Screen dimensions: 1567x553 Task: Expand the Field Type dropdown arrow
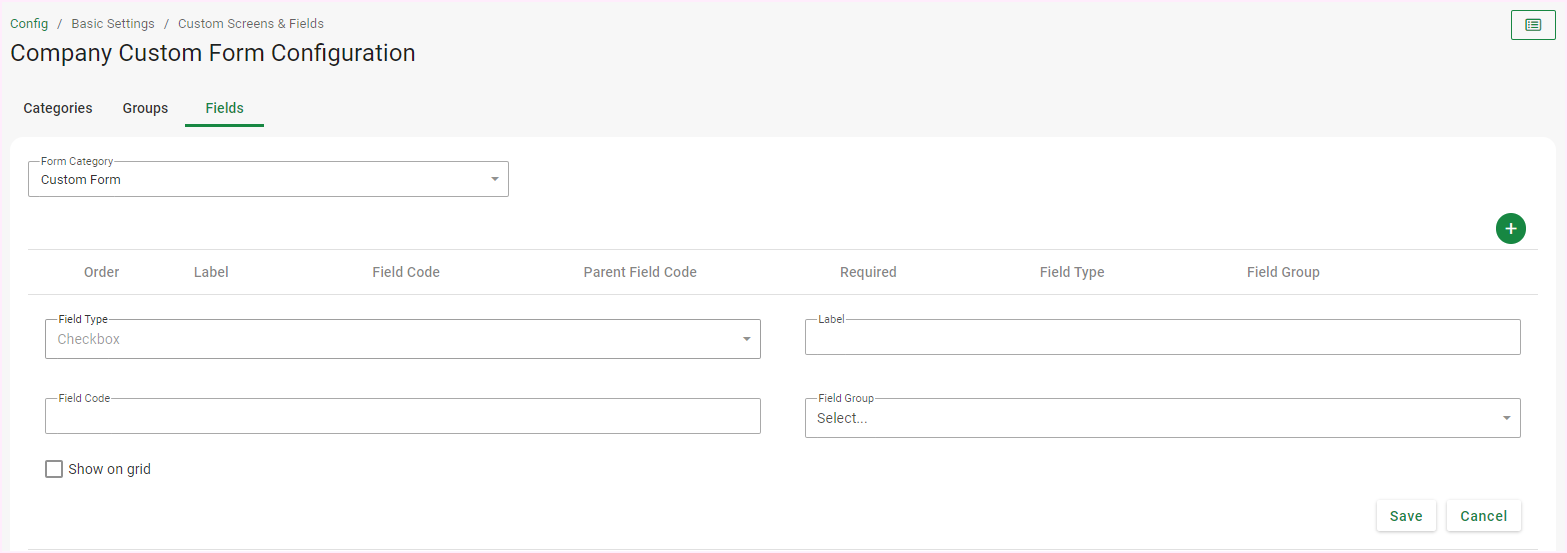tap(746, 339)
